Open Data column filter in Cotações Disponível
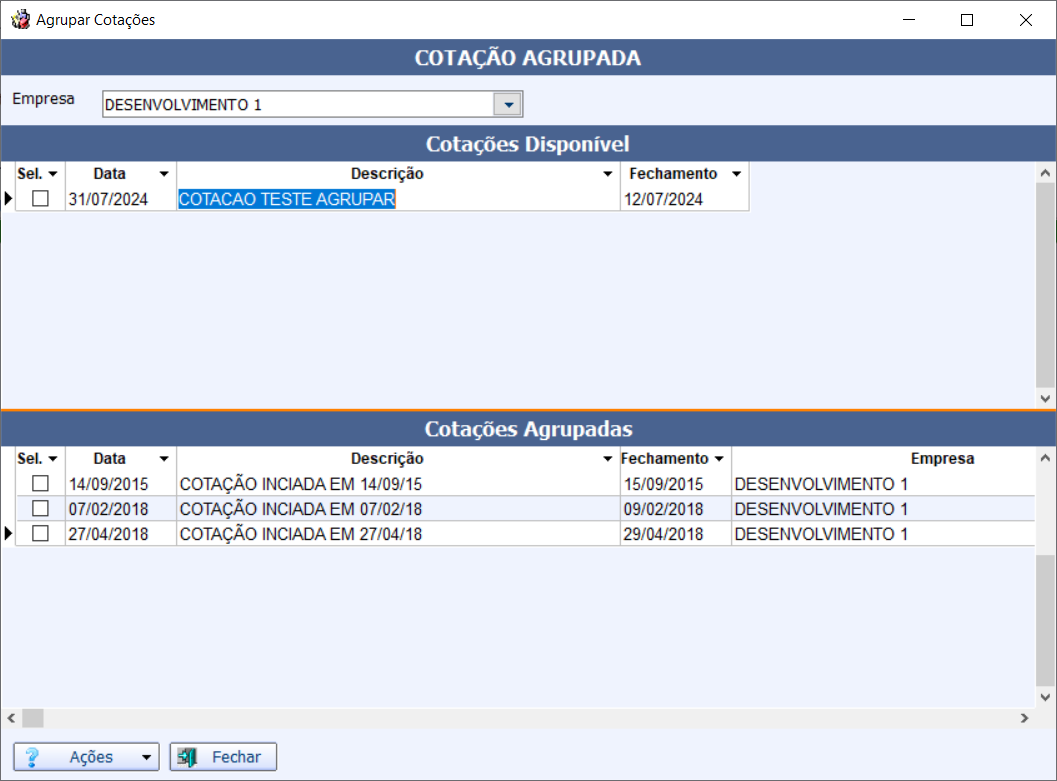Image resolution: width=1057 pixels, height=781 pixels. pyautogui.click(x=164, y=174)
